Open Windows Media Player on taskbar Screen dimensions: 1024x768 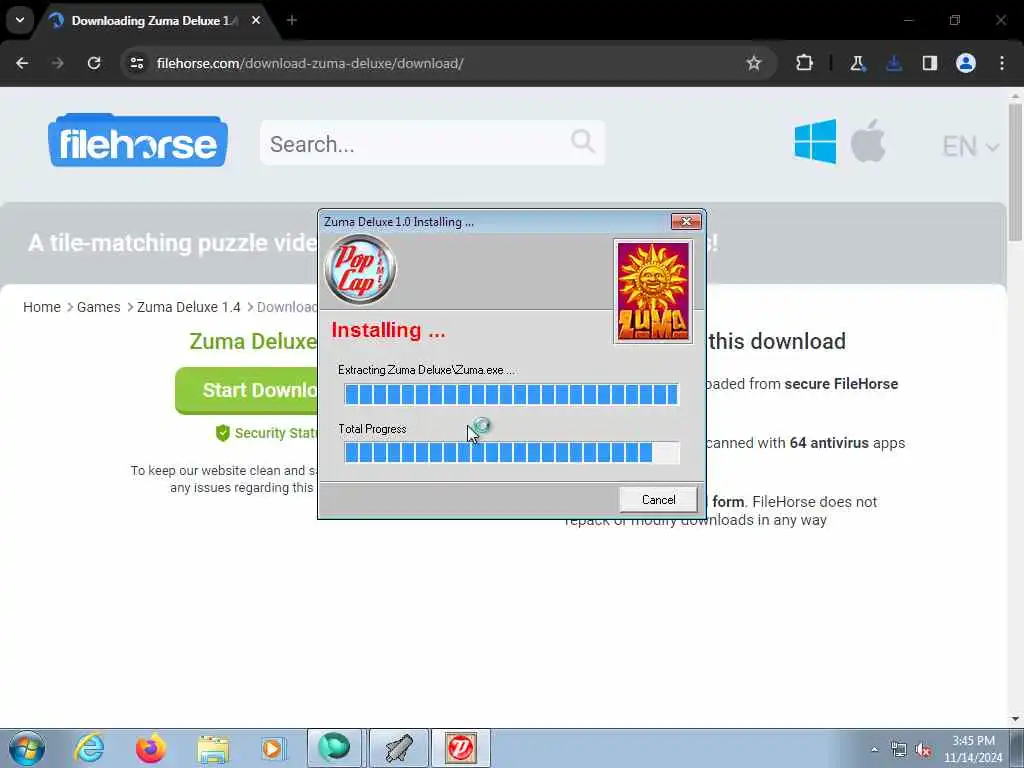click(272, 748)
